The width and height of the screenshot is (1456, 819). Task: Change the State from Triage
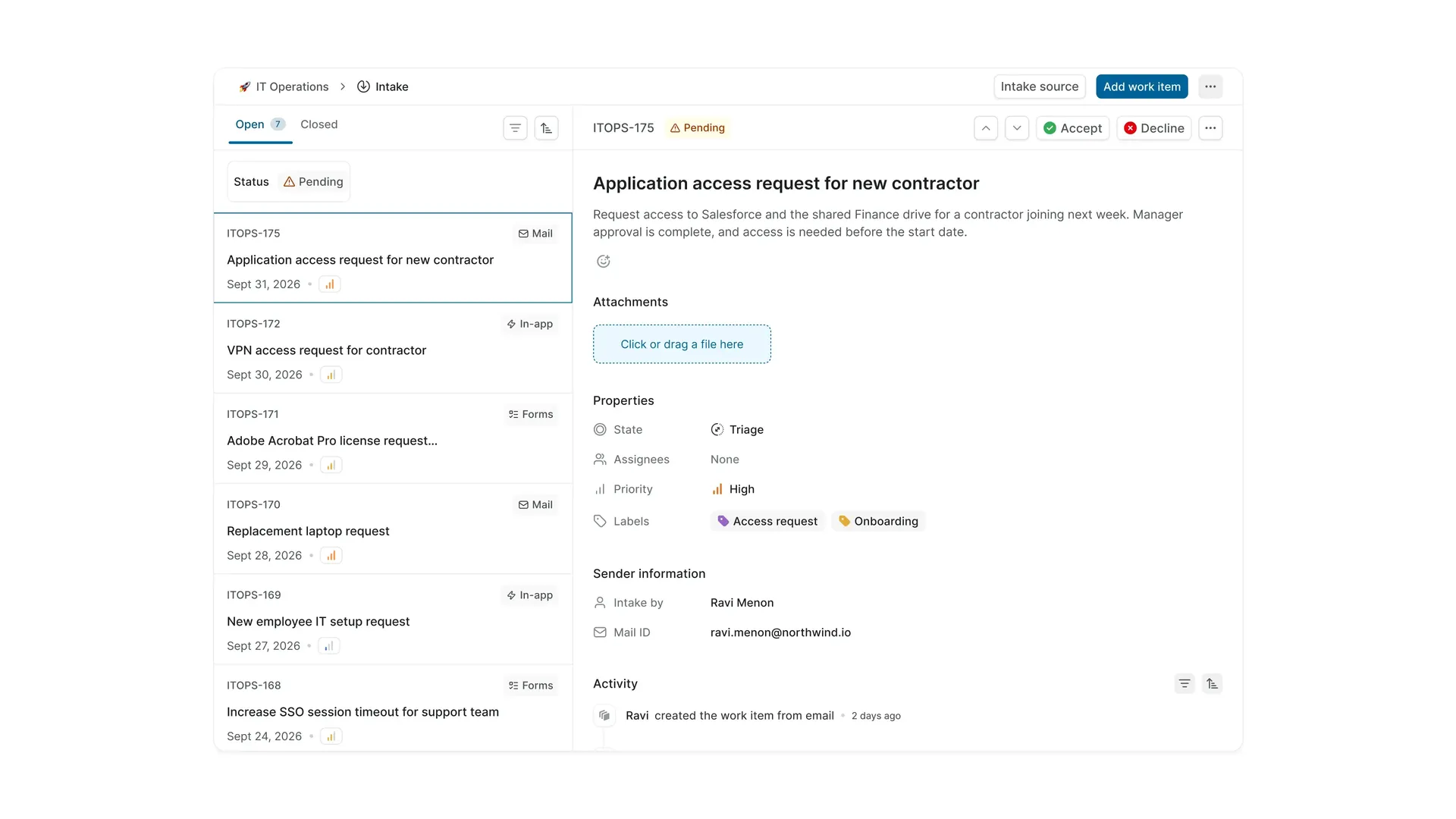737,430
